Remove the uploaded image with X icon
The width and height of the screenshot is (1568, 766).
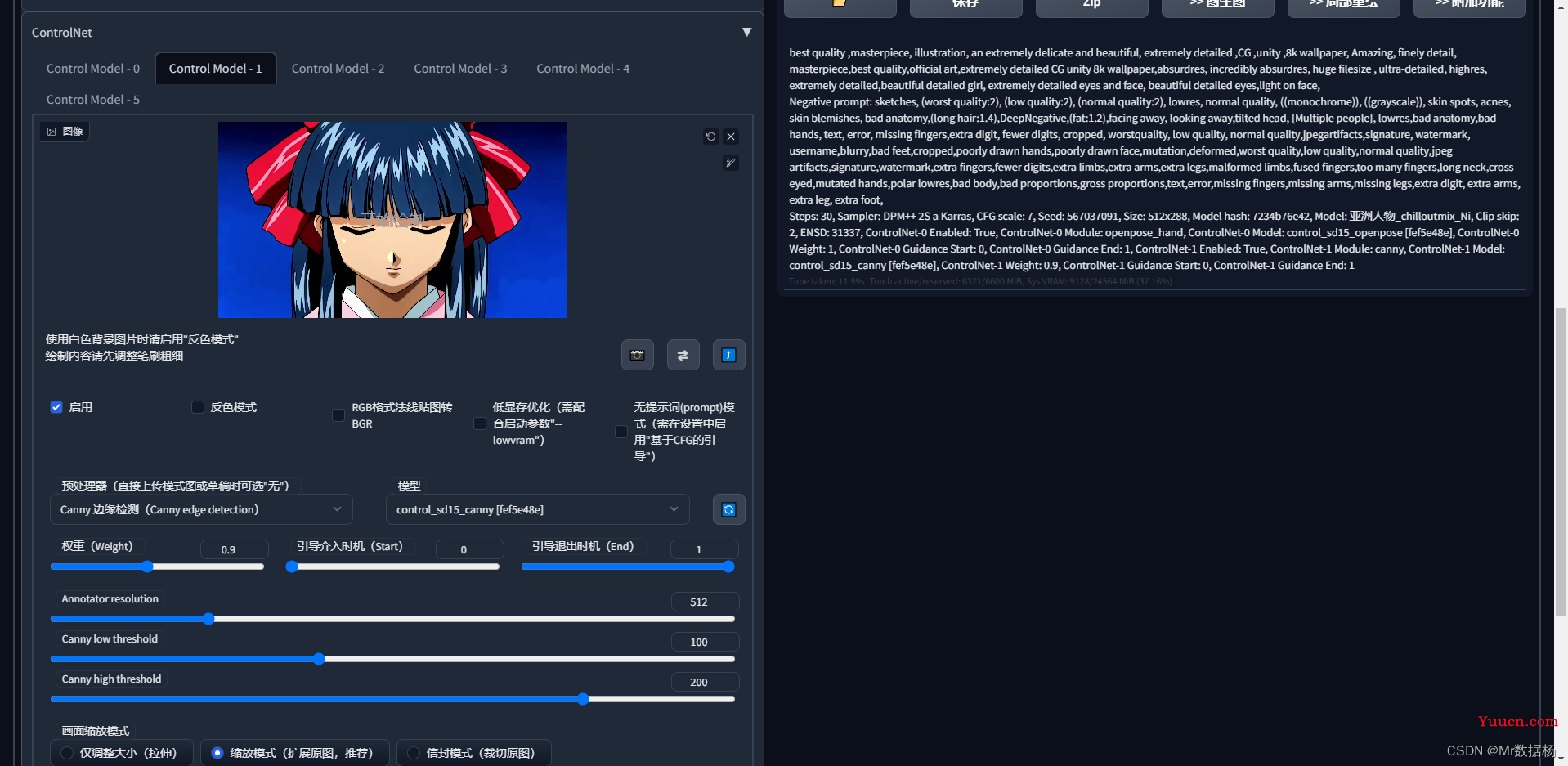(731, 137)
